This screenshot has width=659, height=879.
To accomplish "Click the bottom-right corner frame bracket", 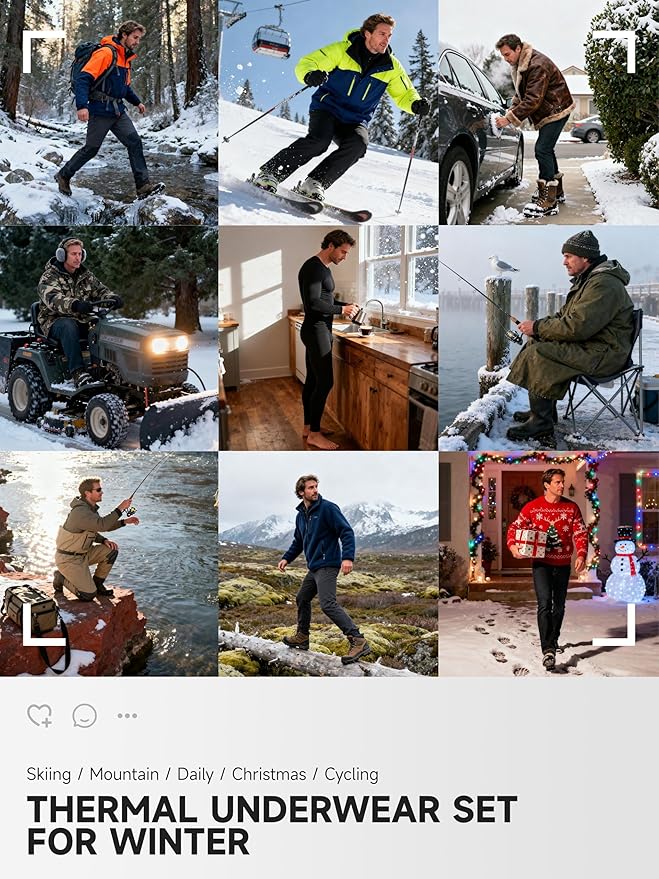I will click(614, 624).
